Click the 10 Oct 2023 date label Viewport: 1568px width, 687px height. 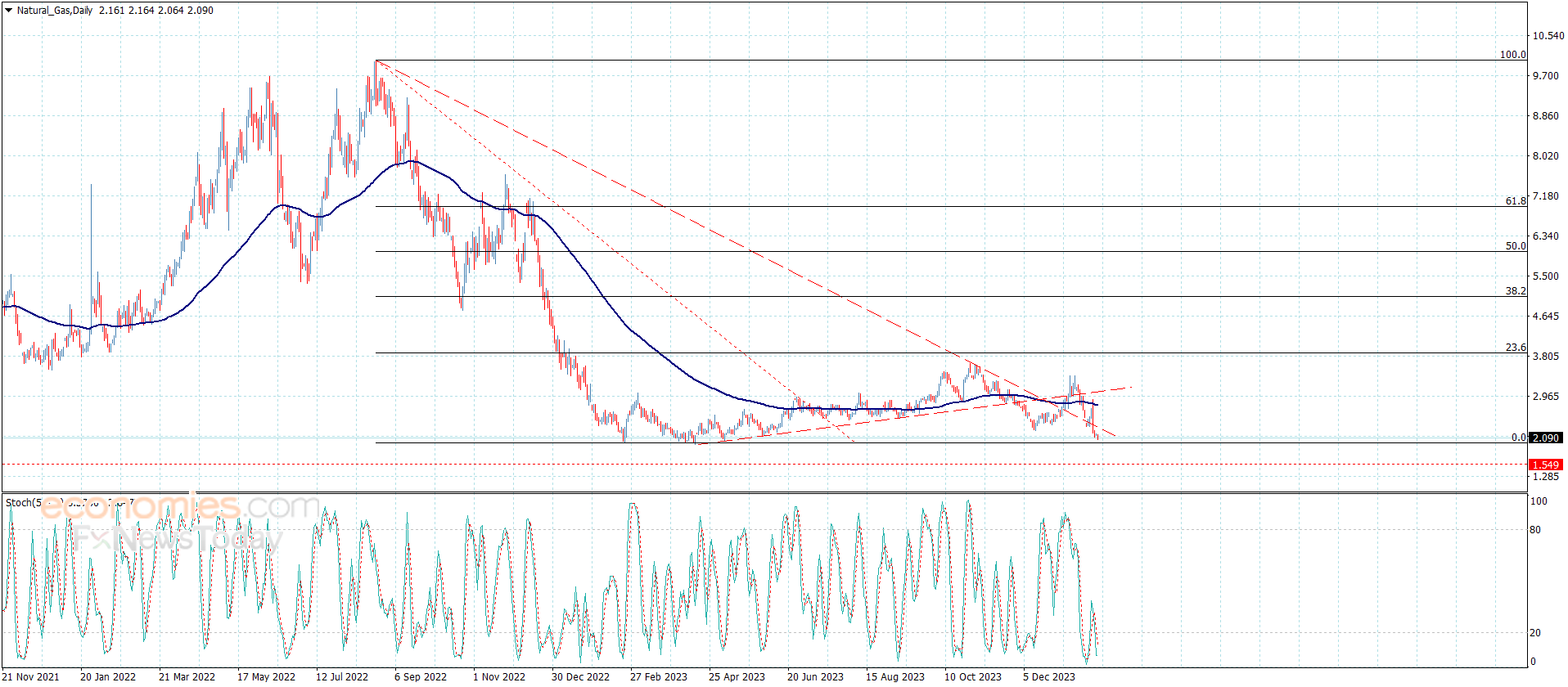point(973,676)
